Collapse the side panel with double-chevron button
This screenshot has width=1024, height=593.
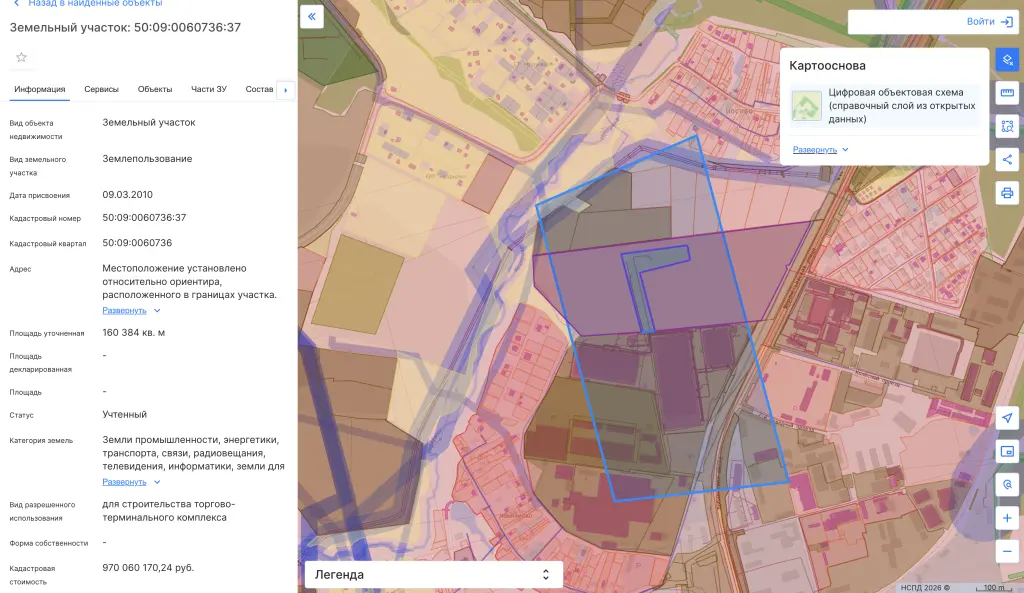312,16
